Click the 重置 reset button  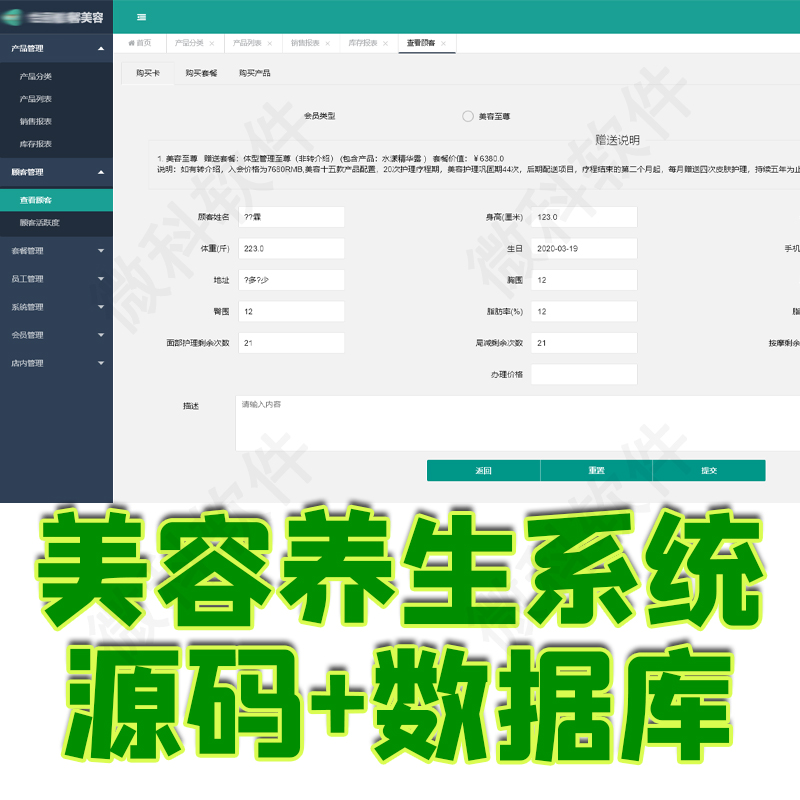tap(597, 470)
